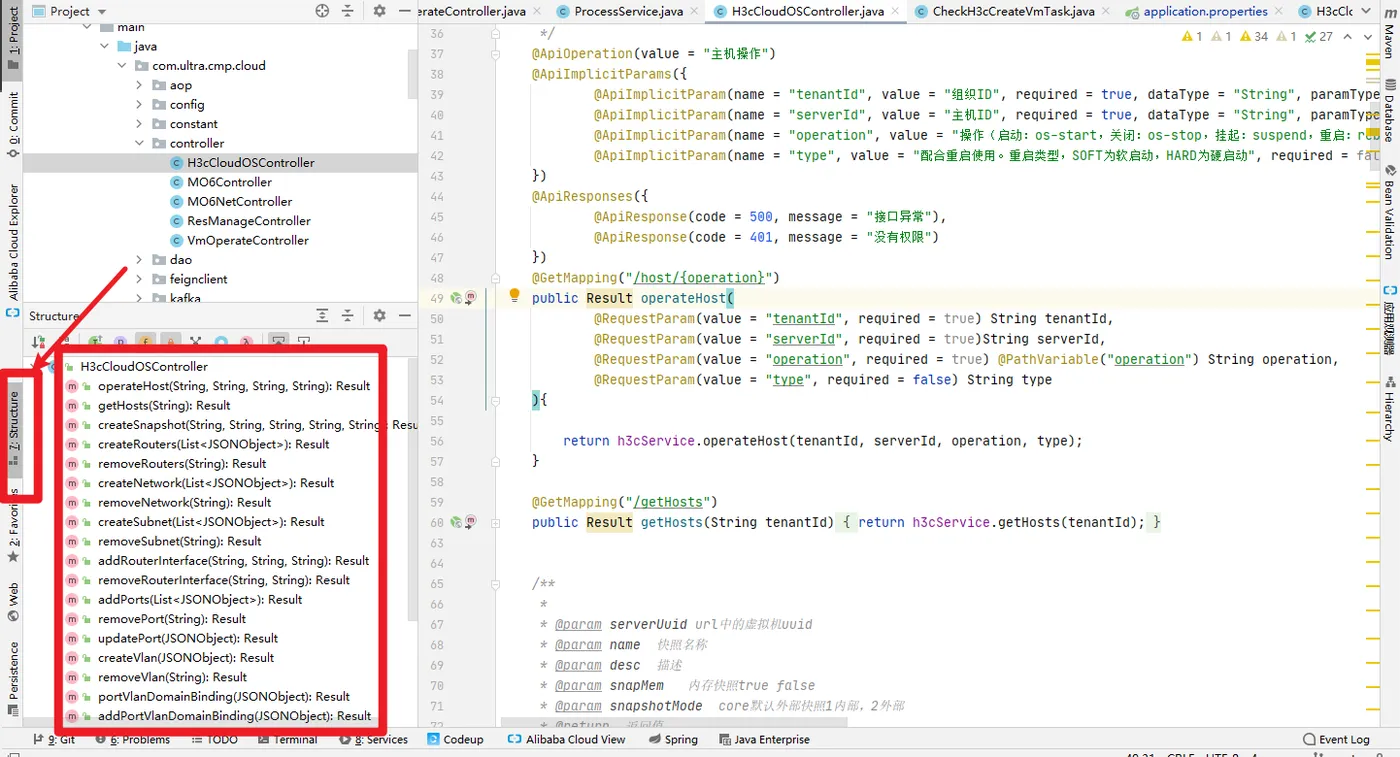Open Project panel settings gear
The image size is (1400, 757).
click(379, 11)
